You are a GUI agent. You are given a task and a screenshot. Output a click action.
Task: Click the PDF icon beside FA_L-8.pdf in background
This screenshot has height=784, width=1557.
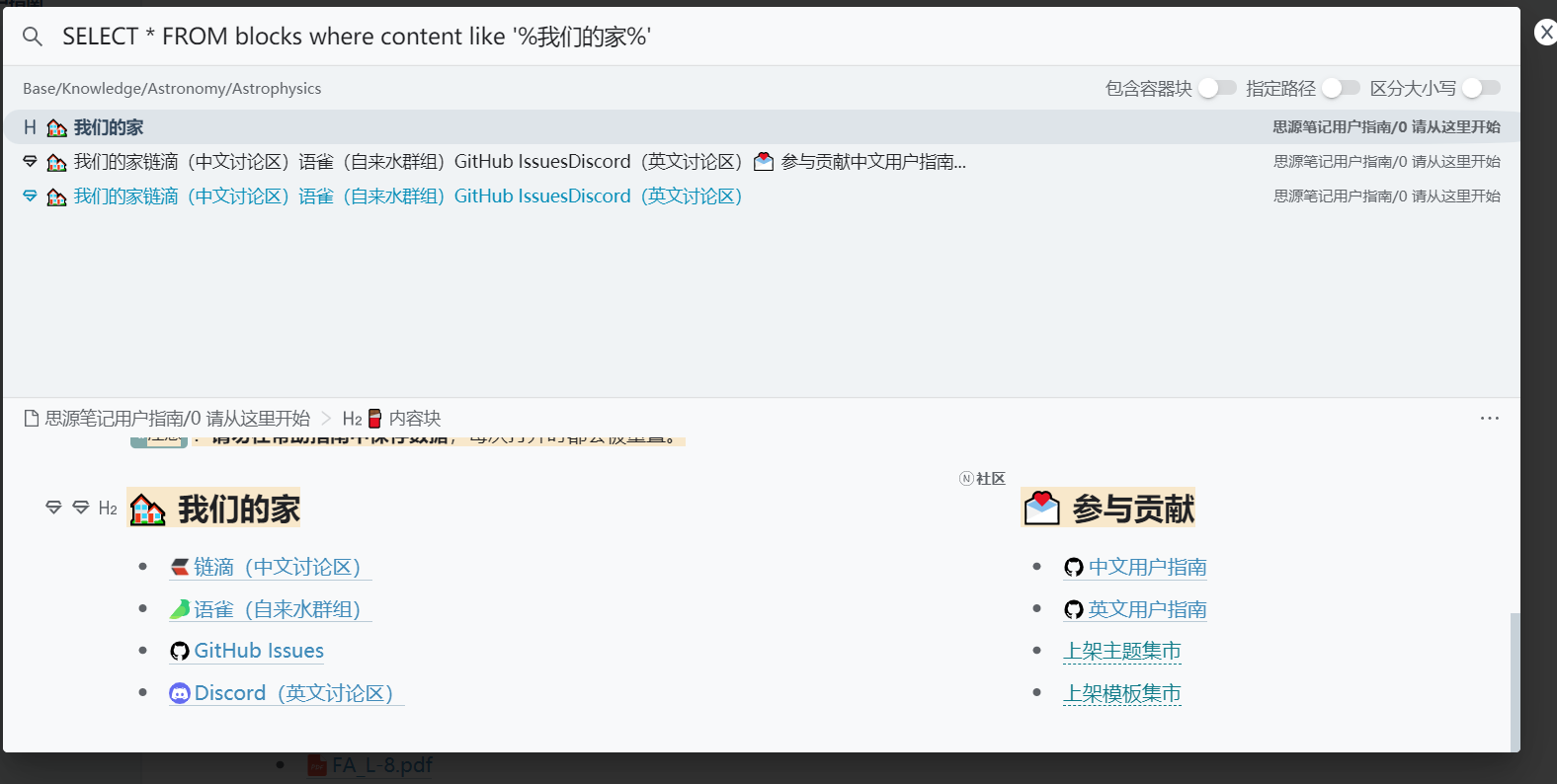point(317,765)
